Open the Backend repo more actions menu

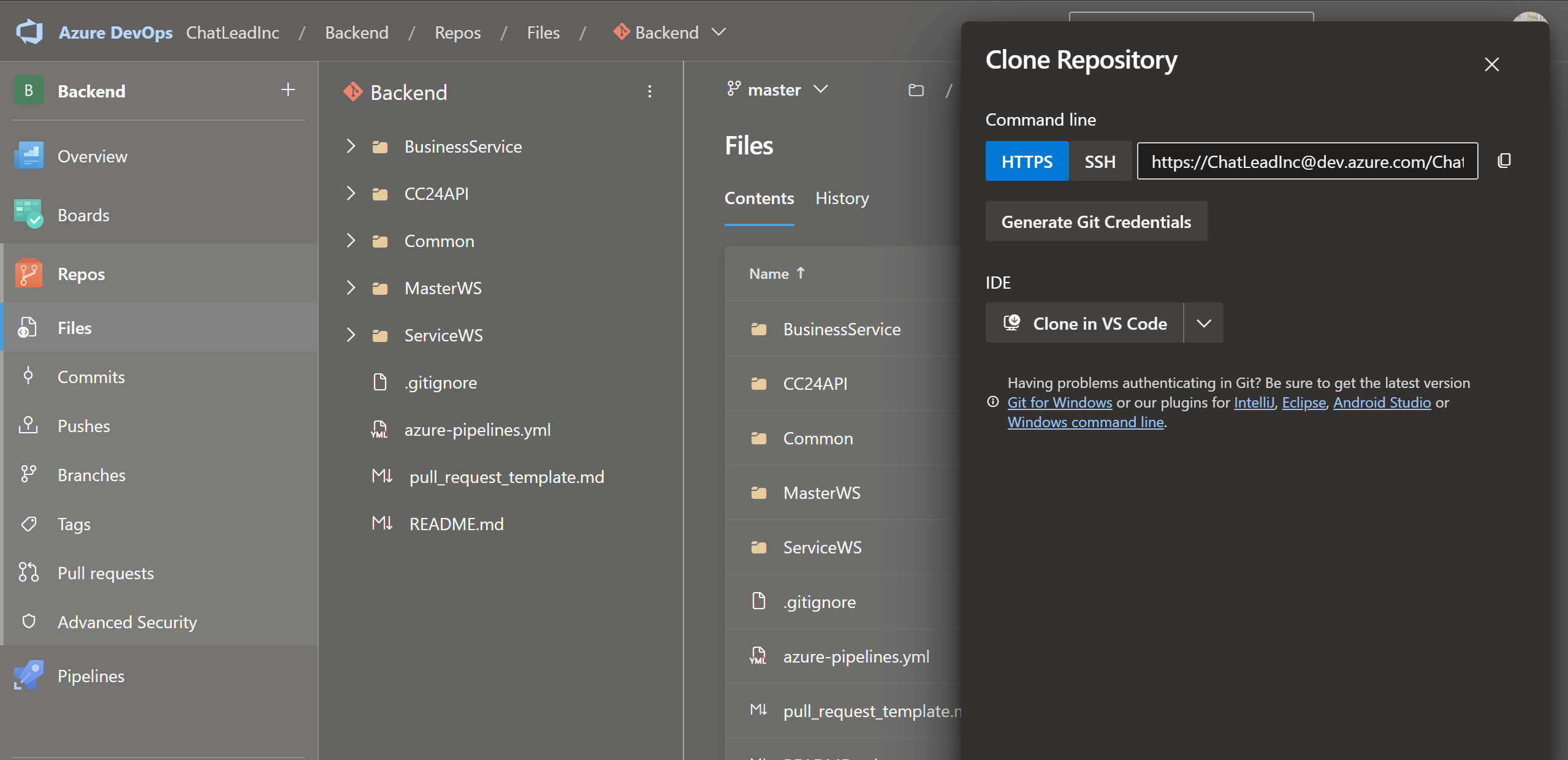coord(650,92)
